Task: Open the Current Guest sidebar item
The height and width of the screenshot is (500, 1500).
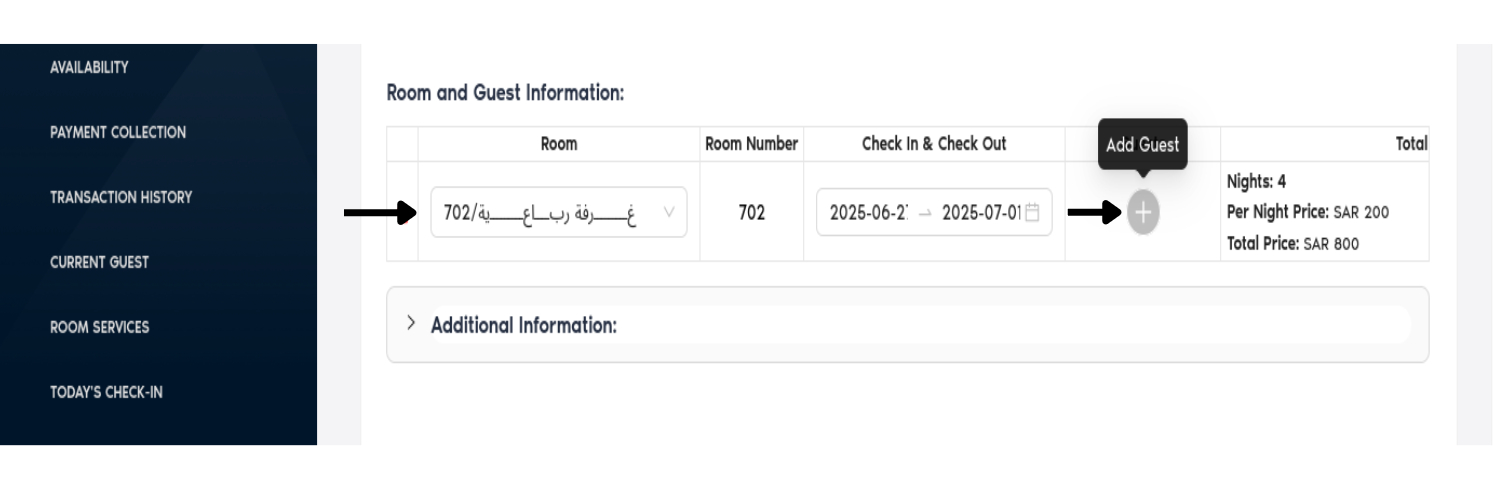Action: pyautogui.click(x=99, y=262)
